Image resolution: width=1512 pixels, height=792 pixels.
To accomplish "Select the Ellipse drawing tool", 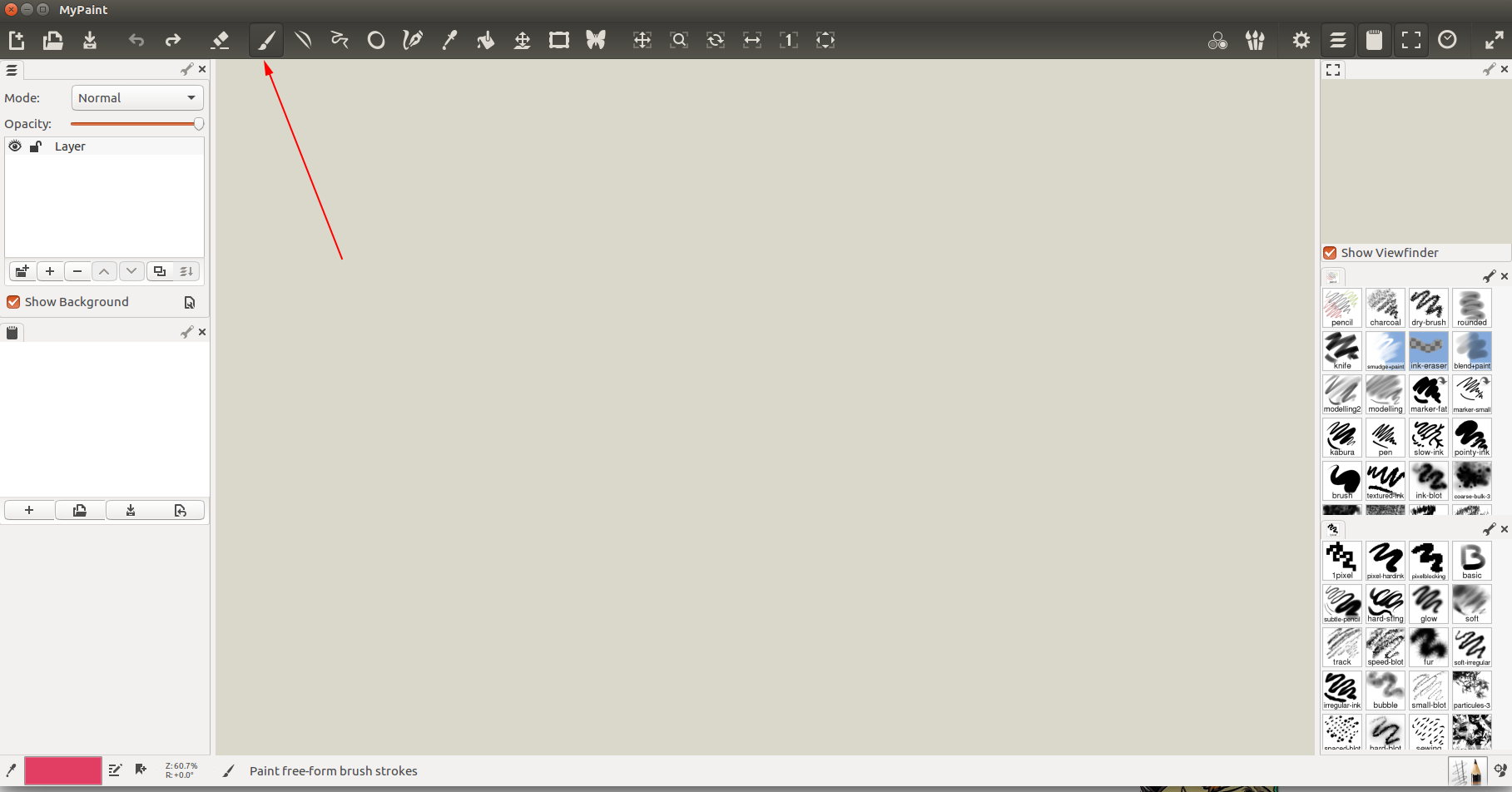I will (376, 39).
